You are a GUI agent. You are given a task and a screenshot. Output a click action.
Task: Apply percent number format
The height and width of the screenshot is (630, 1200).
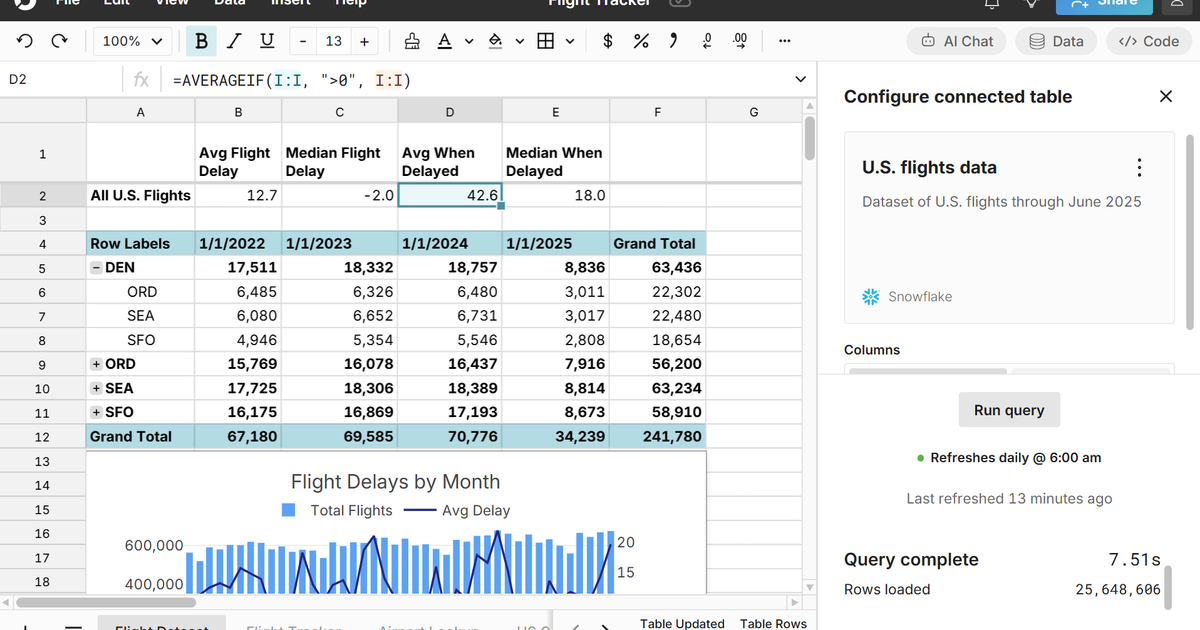pyautogui.click(x=641, y=41)
